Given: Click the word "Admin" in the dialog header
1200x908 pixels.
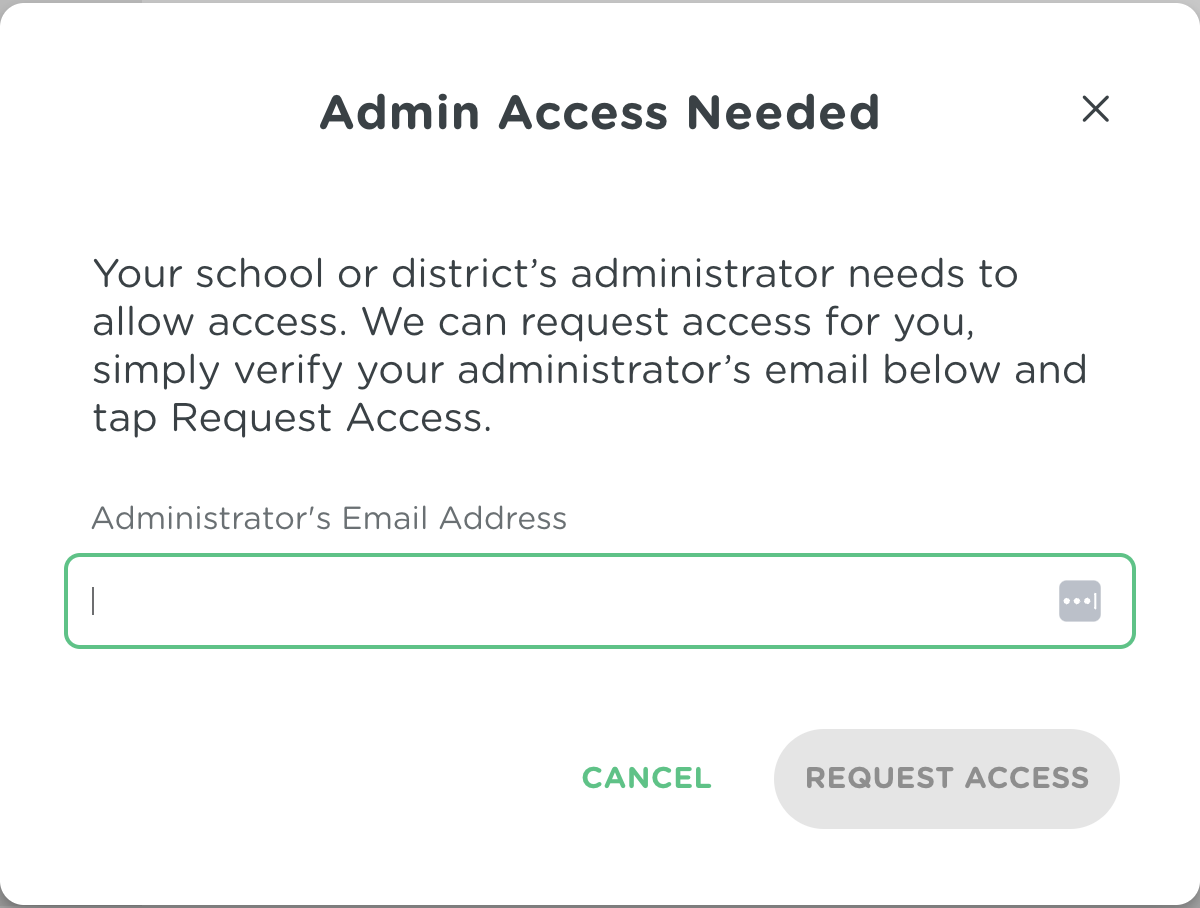Looking at the screenshot, I should pyautogui.click(x=400, y=112).
